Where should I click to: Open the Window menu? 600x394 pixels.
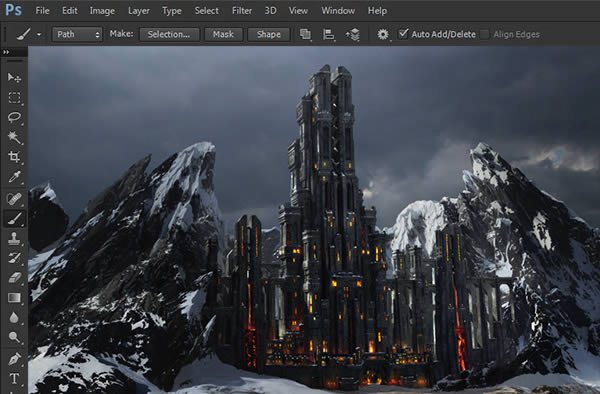point(338,11)
